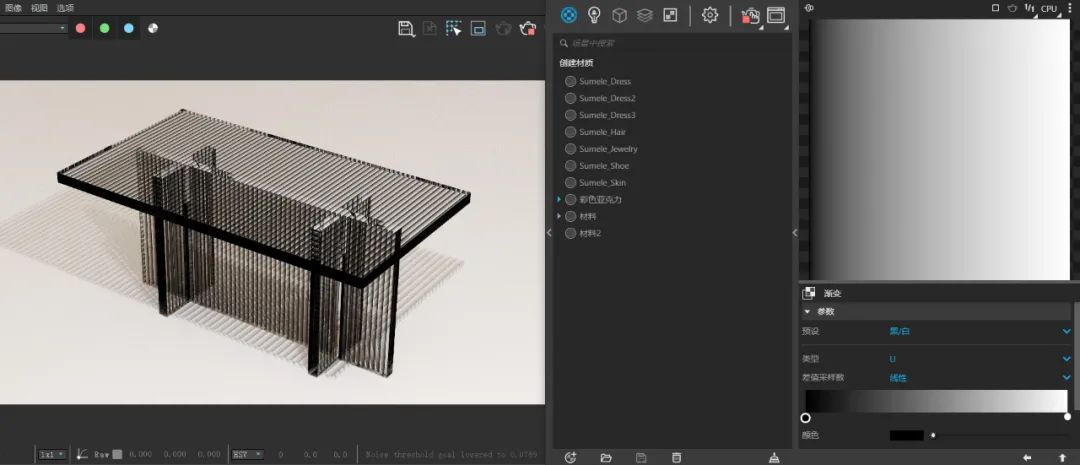Click the greyed teapot render icon
This screenshot has width=1080, height=465.
click(503, 28)
